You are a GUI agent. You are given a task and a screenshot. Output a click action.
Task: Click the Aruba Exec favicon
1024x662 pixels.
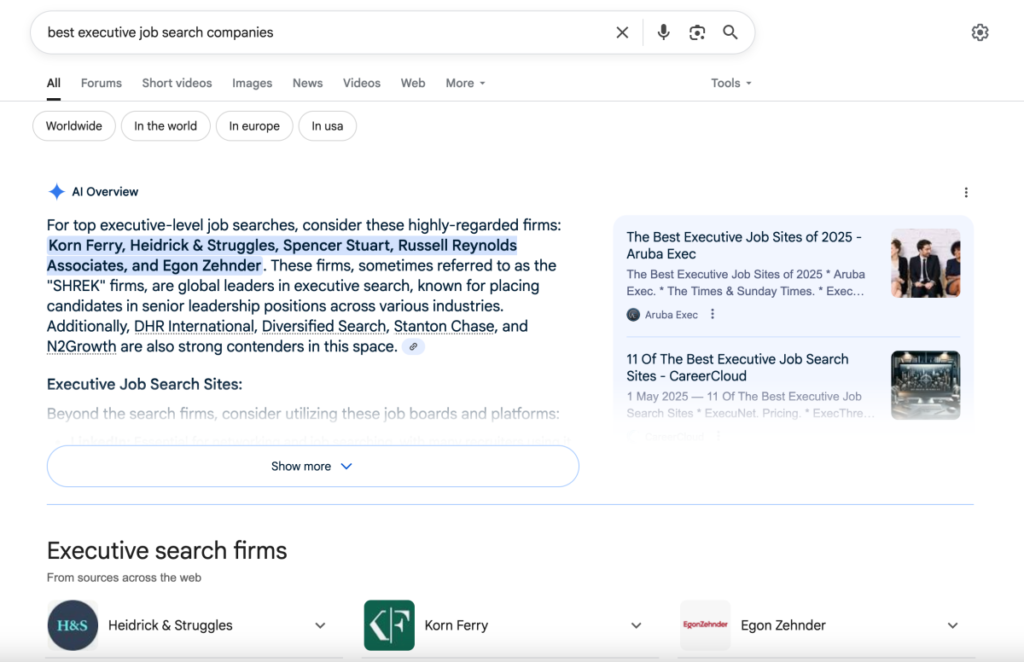(x=633, y=315)
